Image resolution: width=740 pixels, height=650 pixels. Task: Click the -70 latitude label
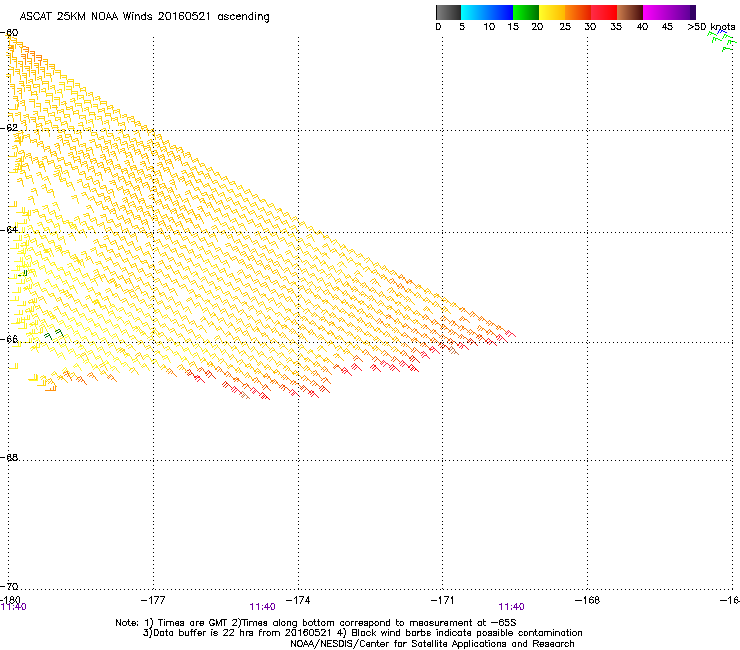tap(9, 586)
